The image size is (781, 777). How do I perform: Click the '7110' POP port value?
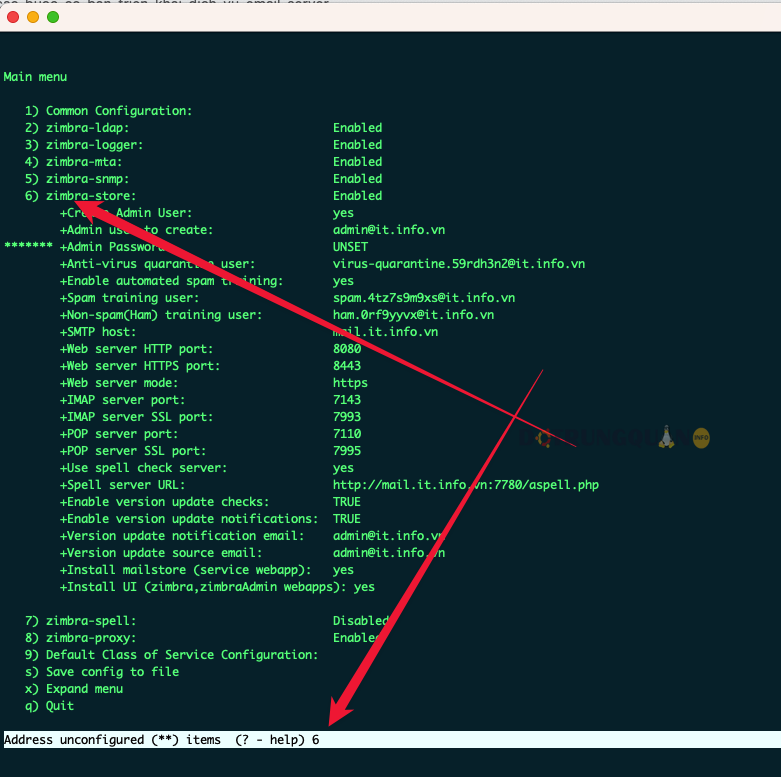(x=347, y=433)
